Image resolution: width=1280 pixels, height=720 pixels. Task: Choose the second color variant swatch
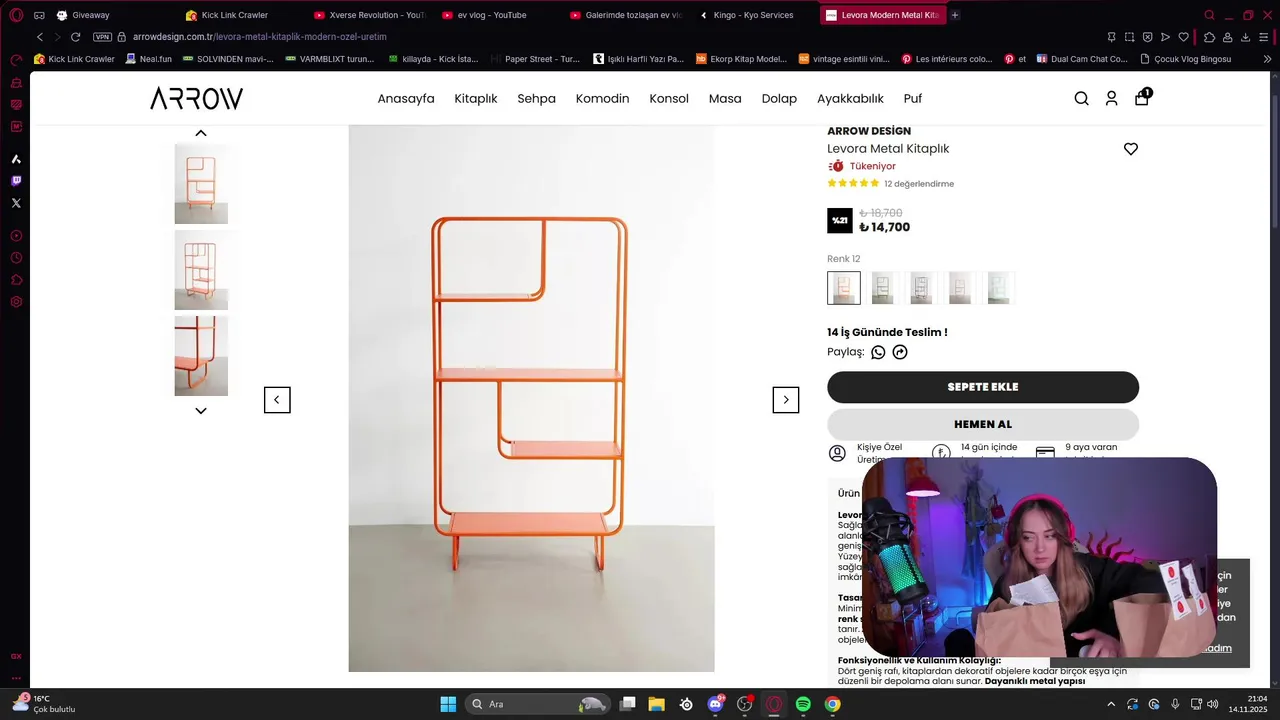tap(882, 288)
